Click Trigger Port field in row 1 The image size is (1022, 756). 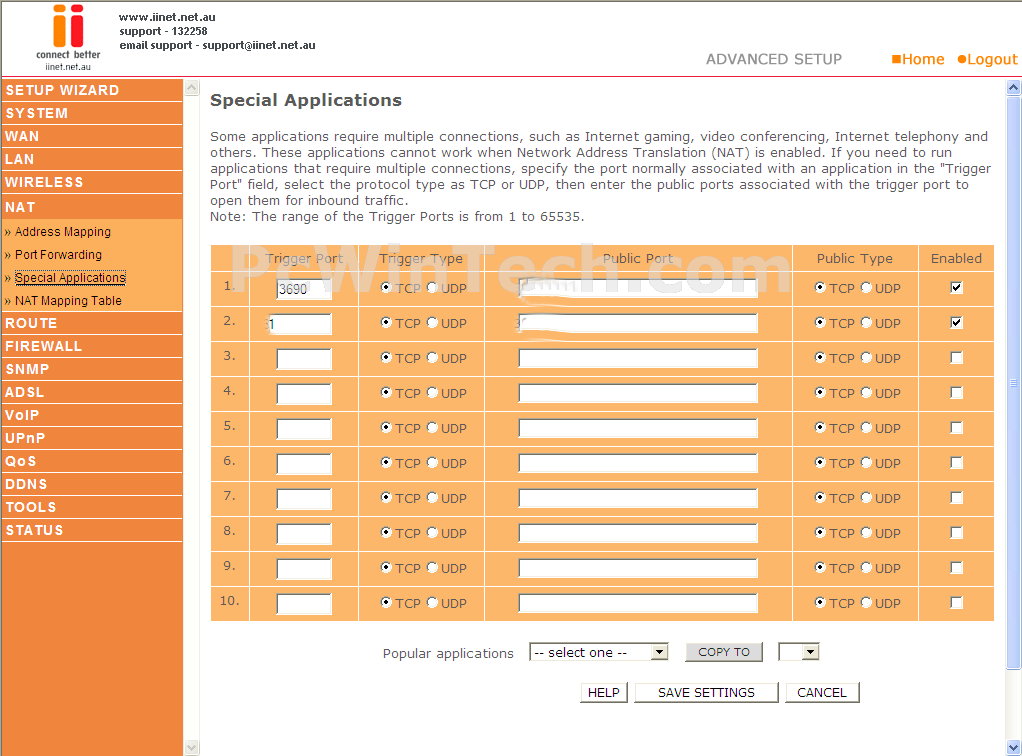tap(304, 289)
